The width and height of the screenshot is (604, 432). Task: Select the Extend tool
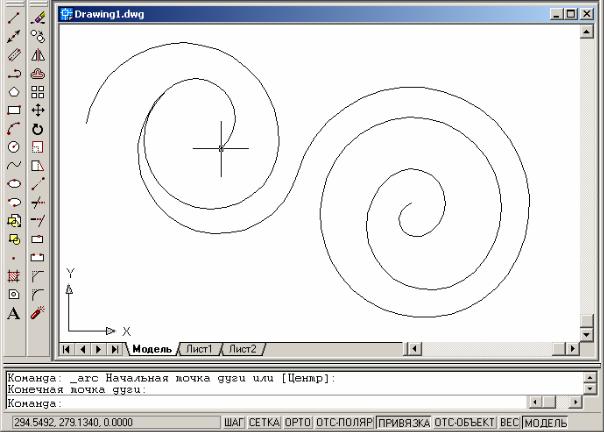(x=38, y=221)
